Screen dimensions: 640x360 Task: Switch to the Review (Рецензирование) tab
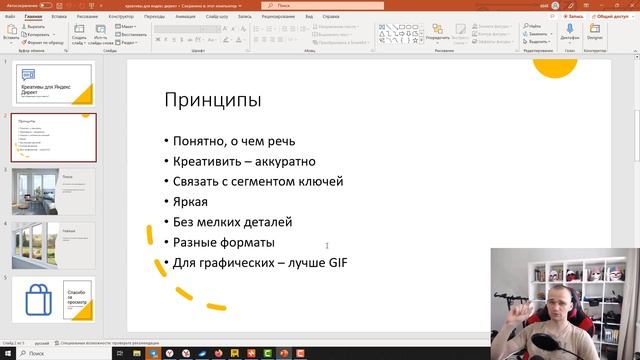point(278,17)
